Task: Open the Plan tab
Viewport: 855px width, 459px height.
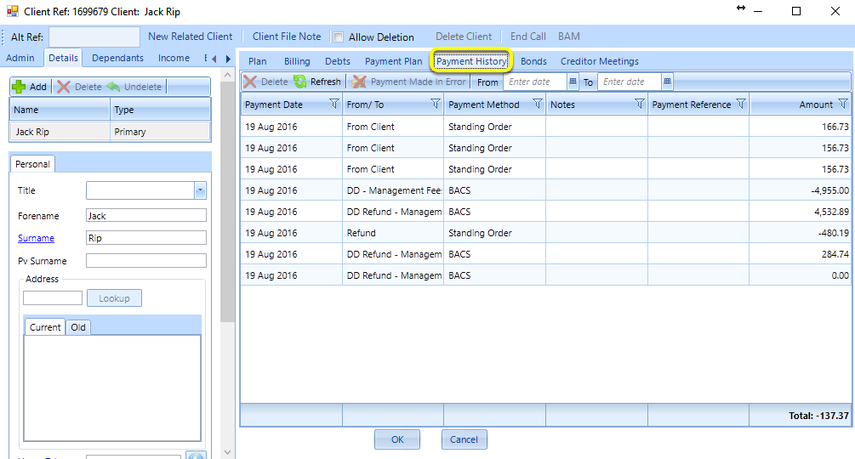Action: tap(257, 62)
